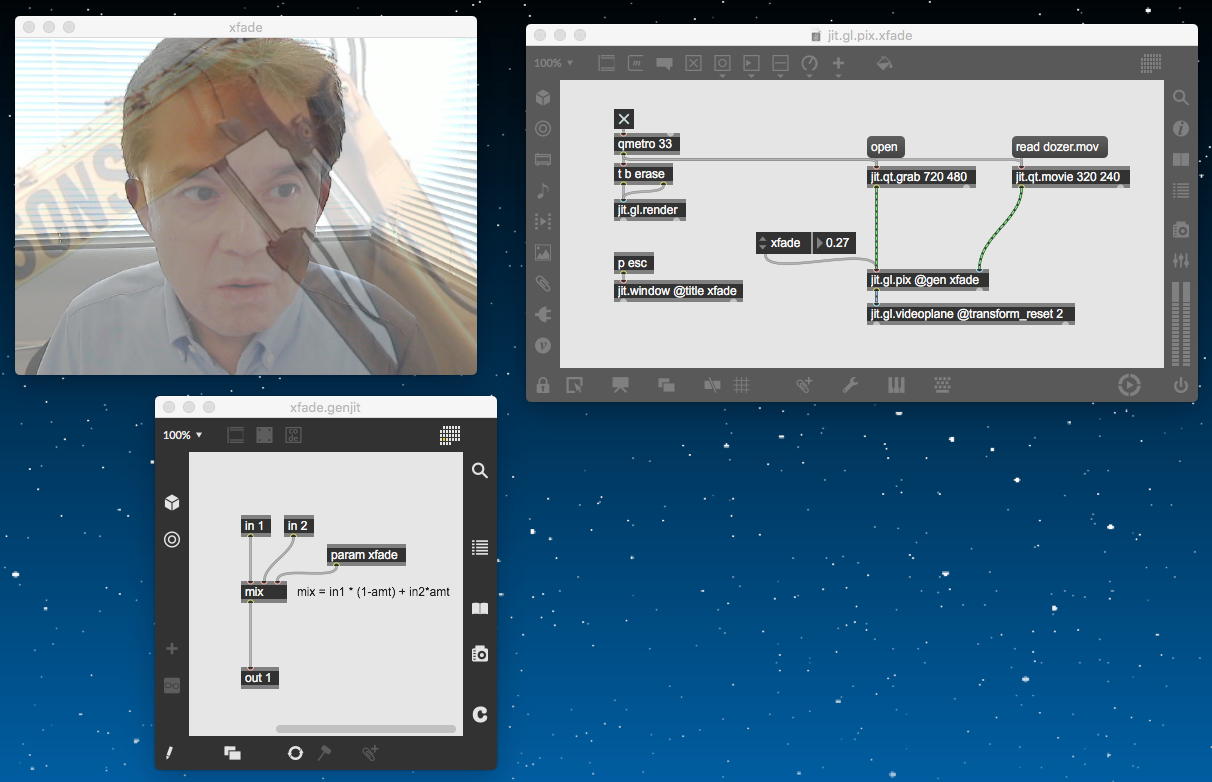This screenshot has height=782, width=1212.
Task: Open the snapshots camera icon in main patcher sidebar
Action: 1181,229
